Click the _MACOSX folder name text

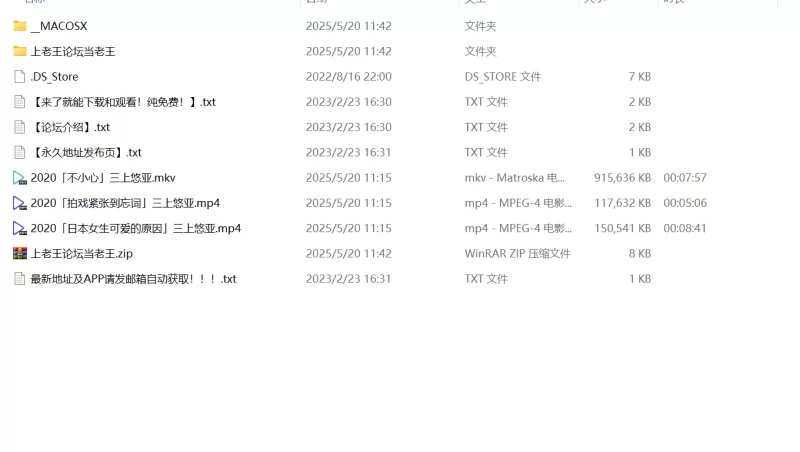coord(59,26)
